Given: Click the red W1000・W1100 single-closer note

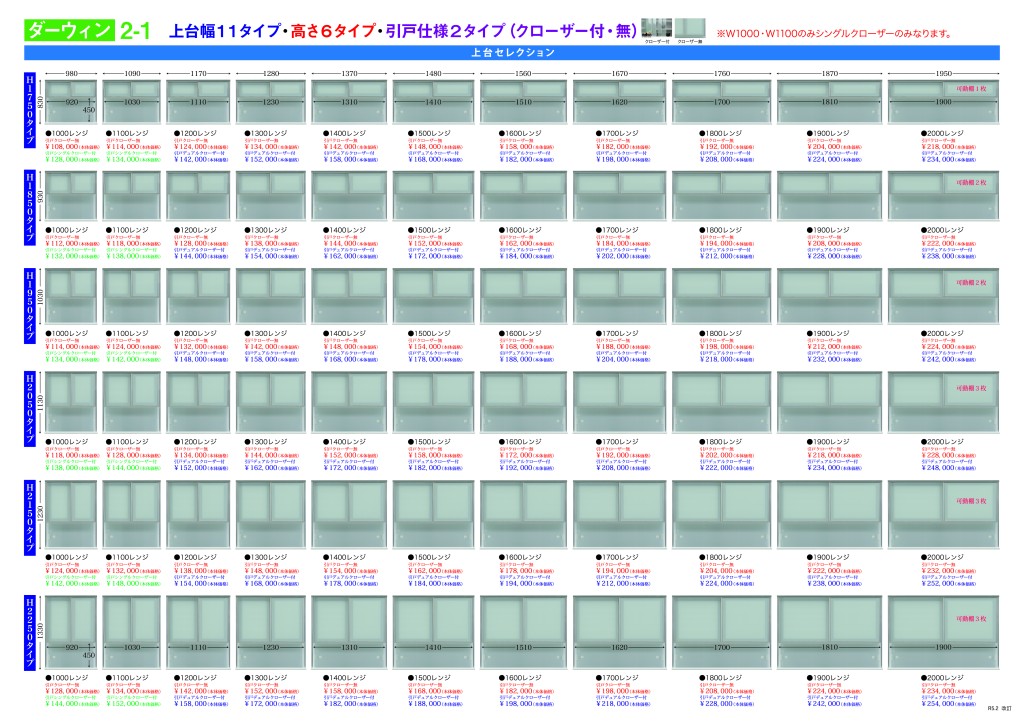Looking at the screenshot, I should 834,33.
